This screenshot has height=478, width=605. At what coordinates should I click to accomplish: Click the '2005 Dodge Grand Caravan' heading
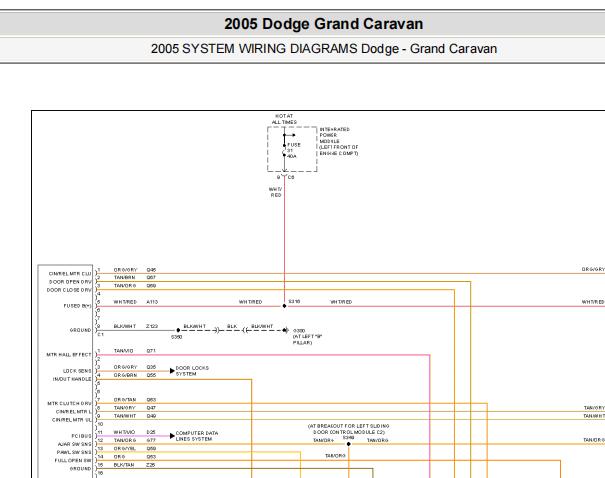pyautogui.click(x=323, y=24)
